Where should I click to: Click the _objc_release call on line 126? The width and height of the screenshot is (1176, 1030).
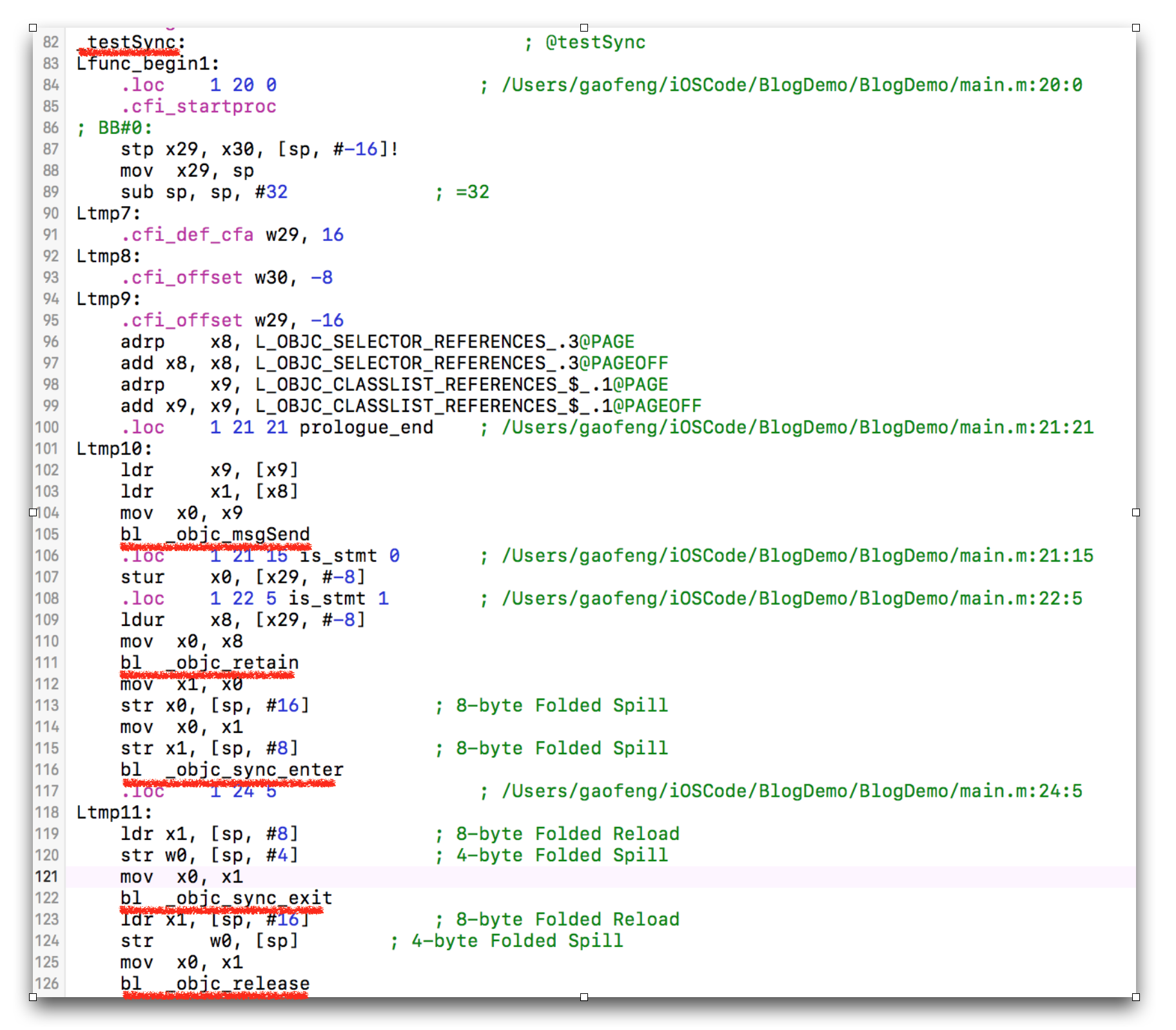click(x=237, y=984)
